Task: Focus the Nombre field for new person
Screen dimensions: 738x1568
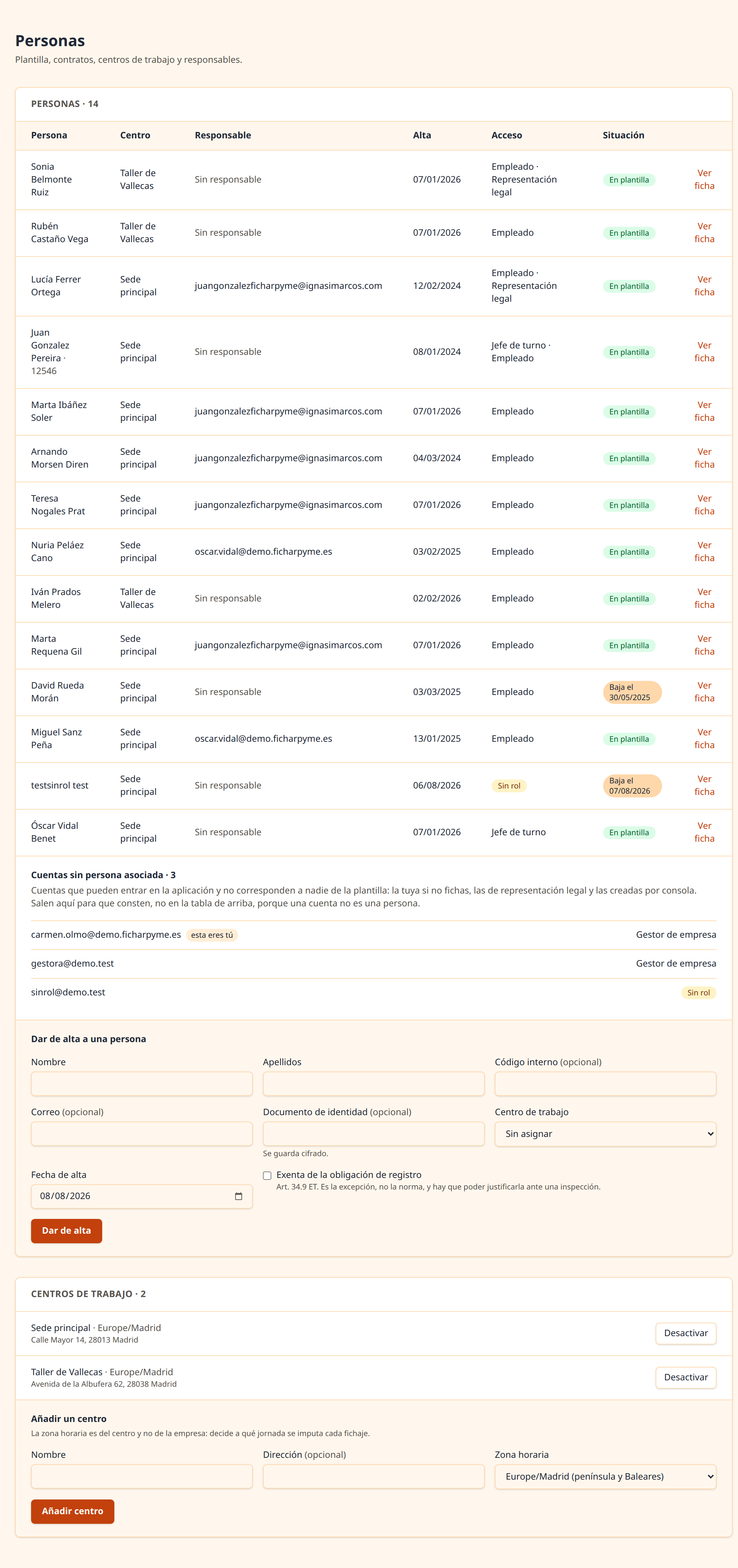Action: pyautogui.click(x=141, y=1083)
